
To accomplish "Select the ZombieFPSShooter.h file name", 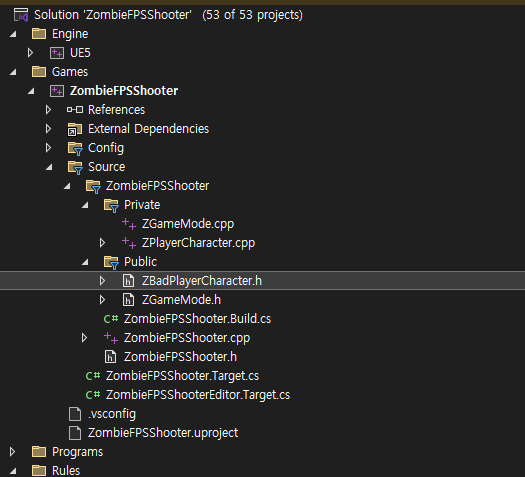I will tap(180, 357).
